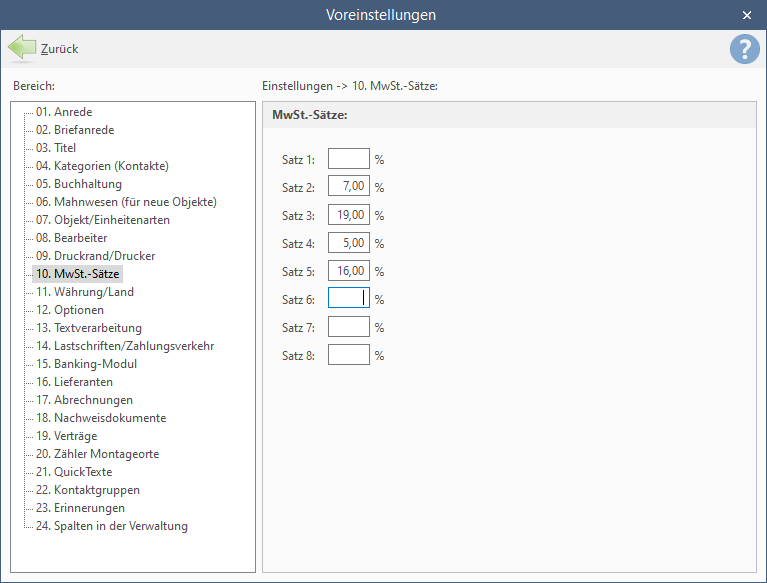This screenshot has width=767, height=583.
Task: Open the help question mark icon
Action: [744, 49]
